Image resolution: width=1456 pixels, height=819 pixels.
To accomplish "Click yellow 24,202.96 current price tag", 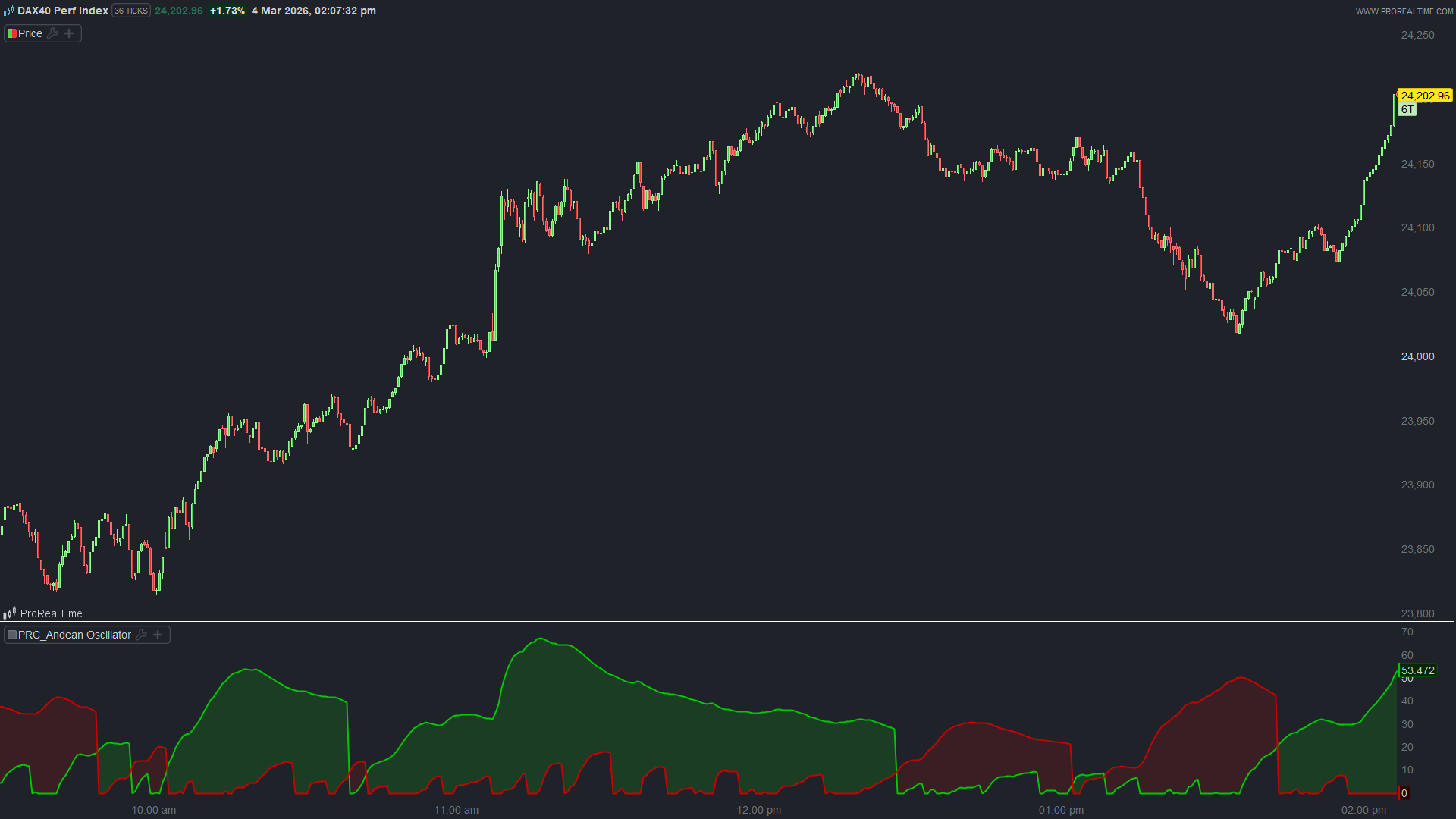I will tap(1424, 96).
